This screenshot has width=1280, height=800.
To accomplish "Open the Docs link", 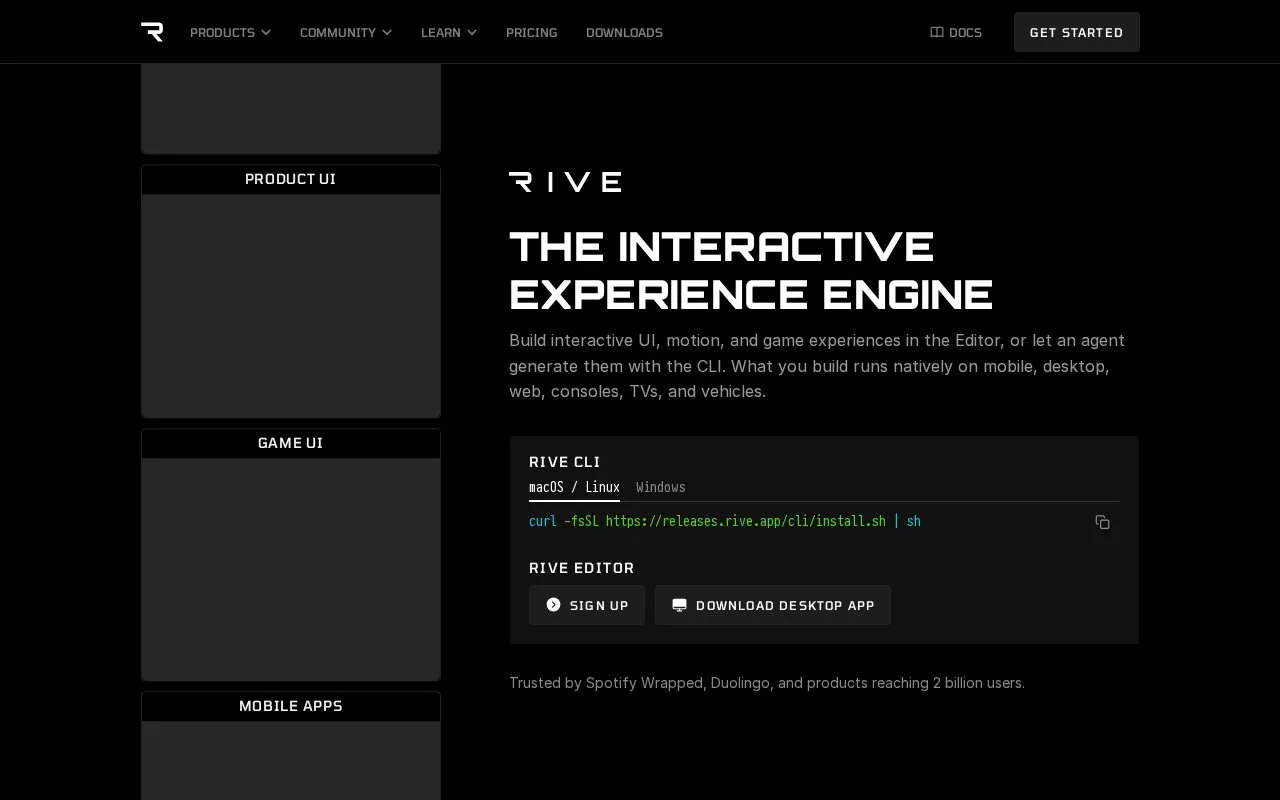I will tap(956, 32).
